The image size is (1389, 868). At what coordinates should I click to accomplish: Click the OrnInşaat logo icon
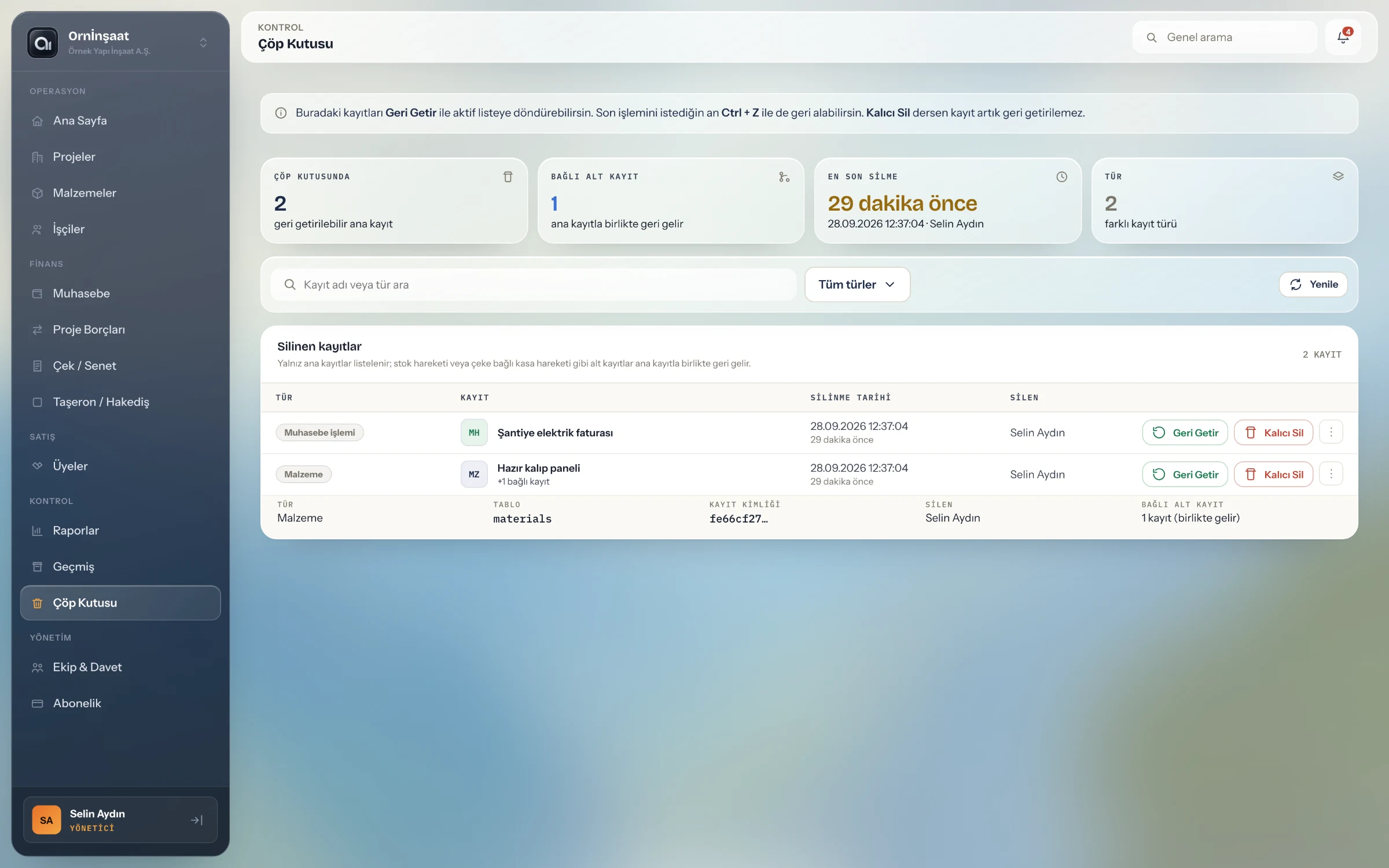(43, 43)
